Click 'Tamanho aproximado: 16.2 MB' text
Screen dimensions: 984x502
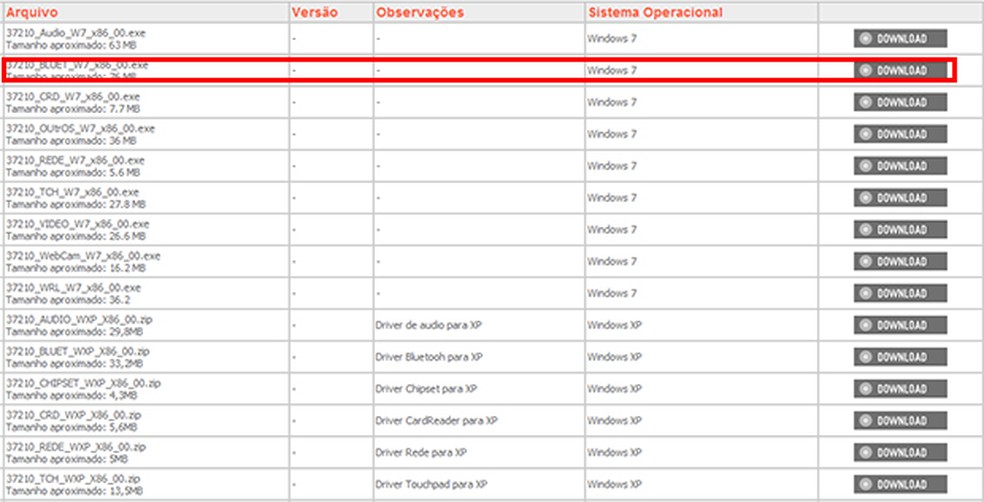(x=76, y=268)
